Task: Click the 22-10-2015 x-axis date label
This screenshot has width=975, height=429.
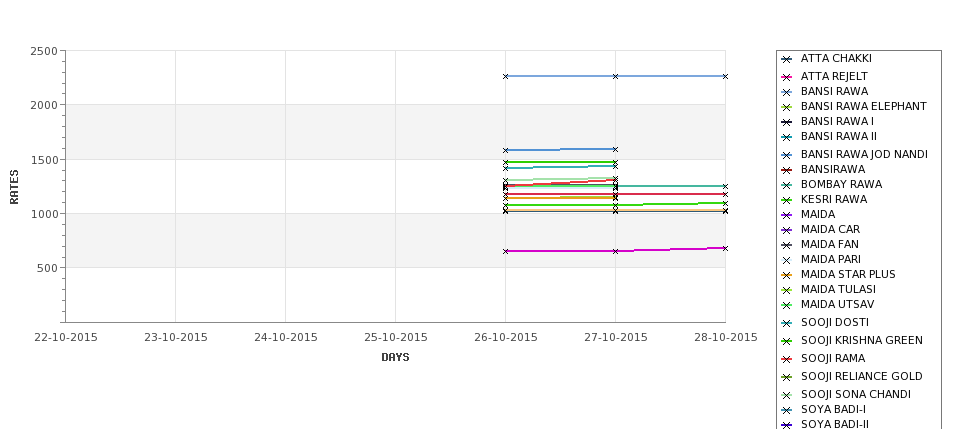Action: pos(66,338)
